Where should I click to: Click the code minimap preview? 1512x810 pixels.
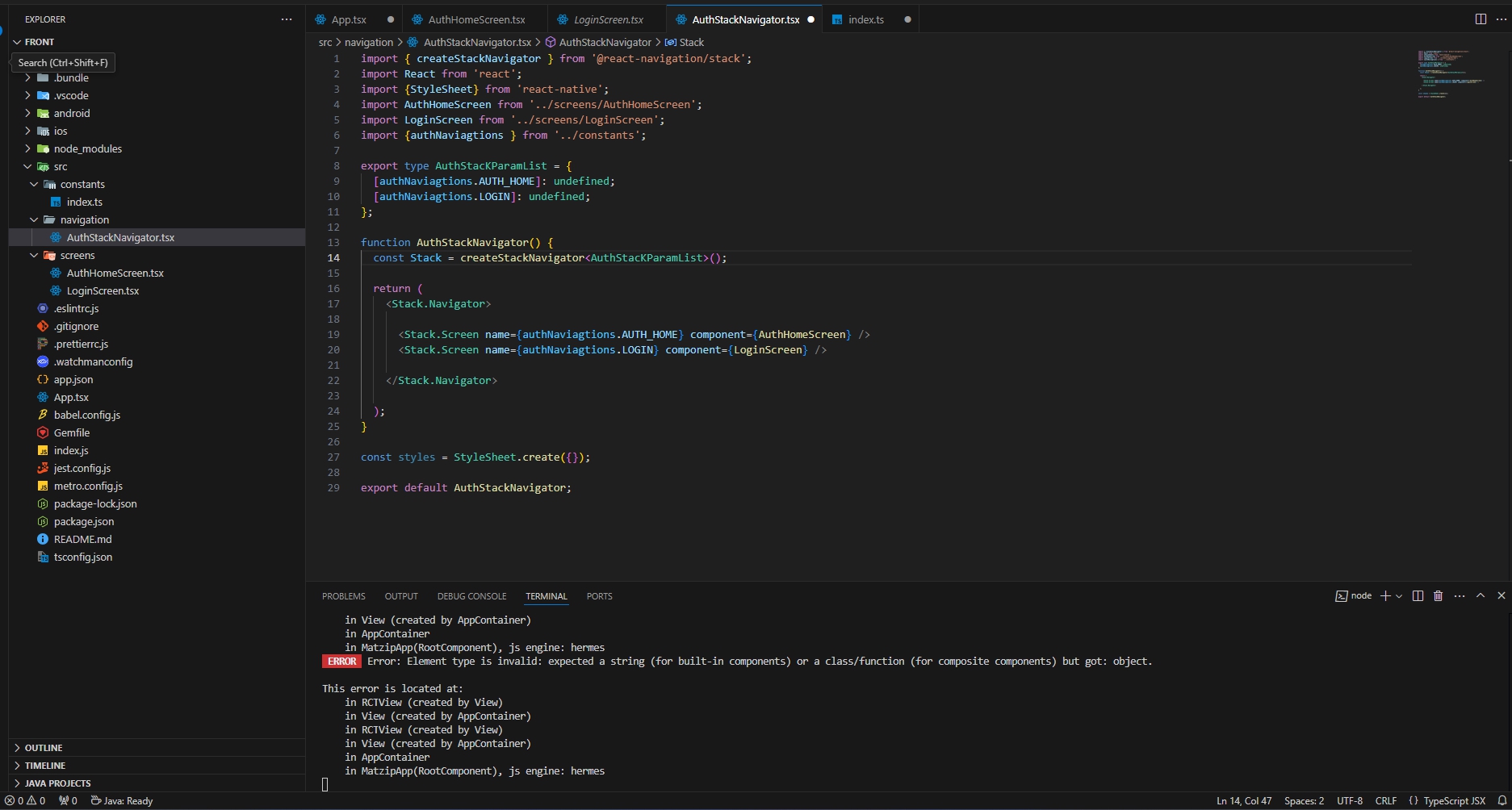[1451, 74]
